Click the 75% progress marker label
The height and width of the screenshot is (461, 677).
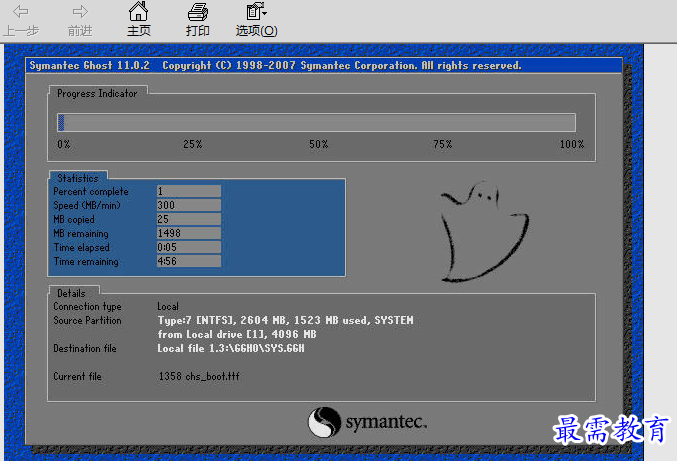(x=443, y=144)
